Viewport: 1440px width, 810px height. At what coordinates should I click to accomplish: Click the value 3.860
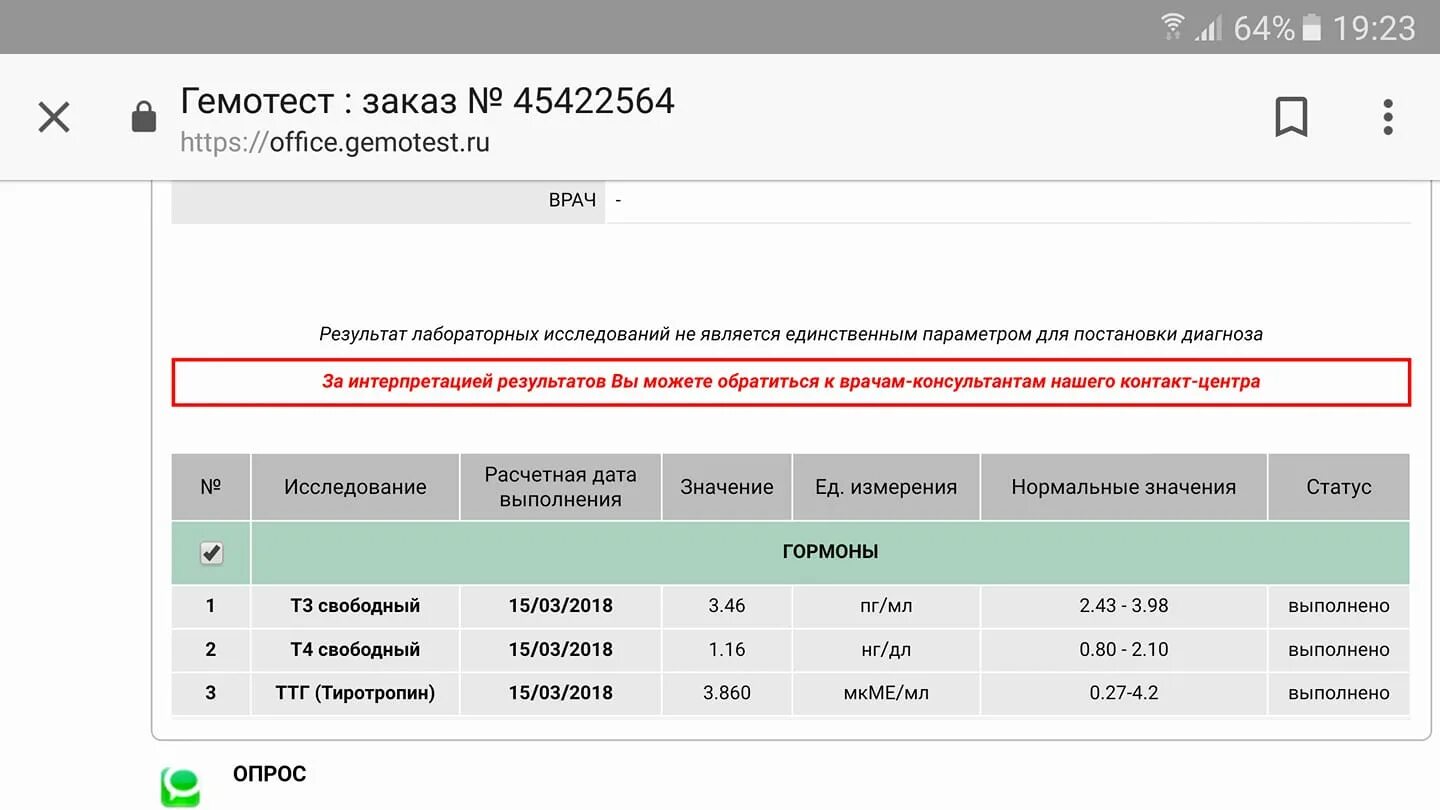pos(727,693)
